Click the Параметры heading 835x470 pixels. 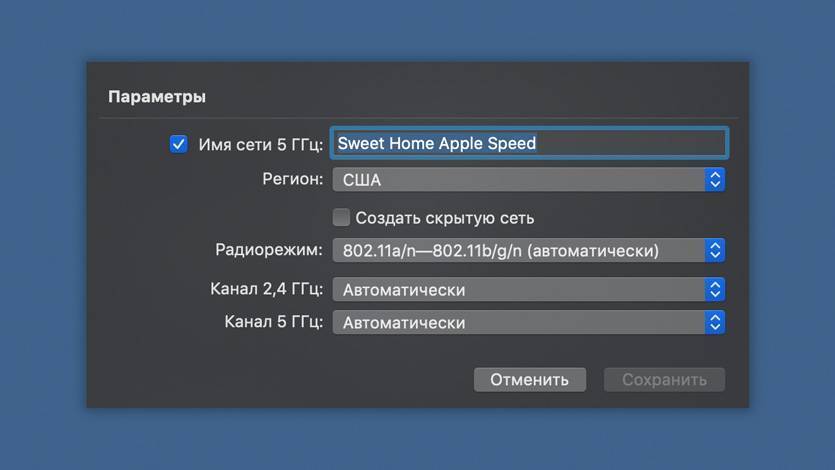(157, 97)
